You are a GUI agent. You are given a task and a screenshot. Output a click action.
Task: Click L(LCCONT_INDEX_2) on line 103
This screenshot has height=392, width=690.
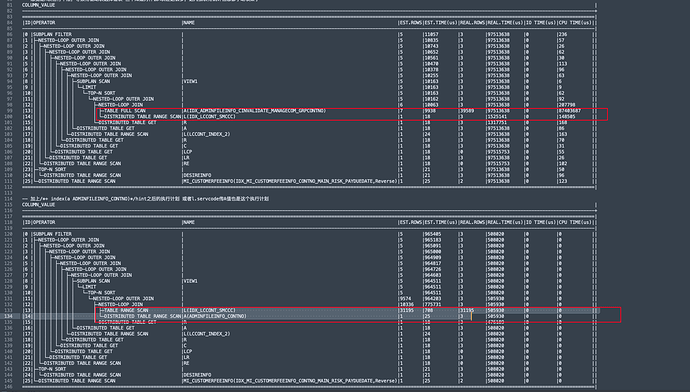[x=207, y=134]
